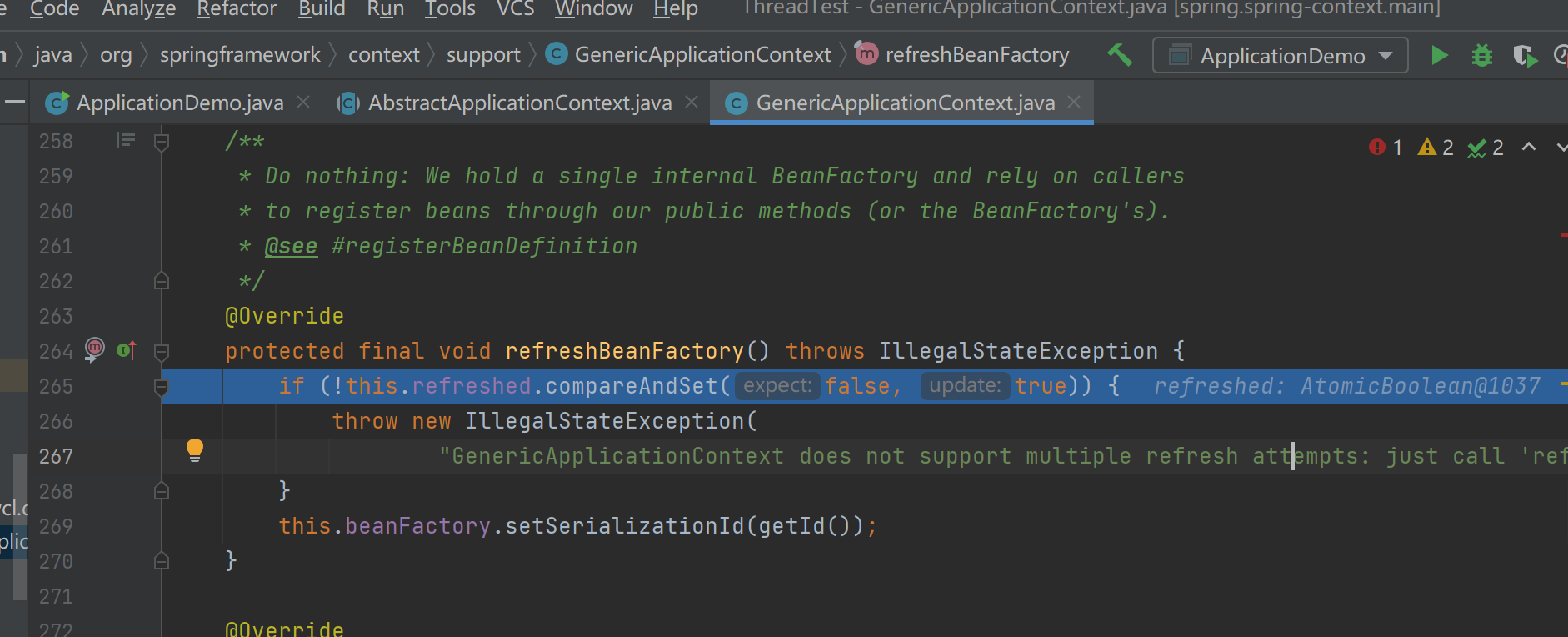Collapse the Javadoc comment at line 258
Screen dimensions: 1568x637
[162, 142]
